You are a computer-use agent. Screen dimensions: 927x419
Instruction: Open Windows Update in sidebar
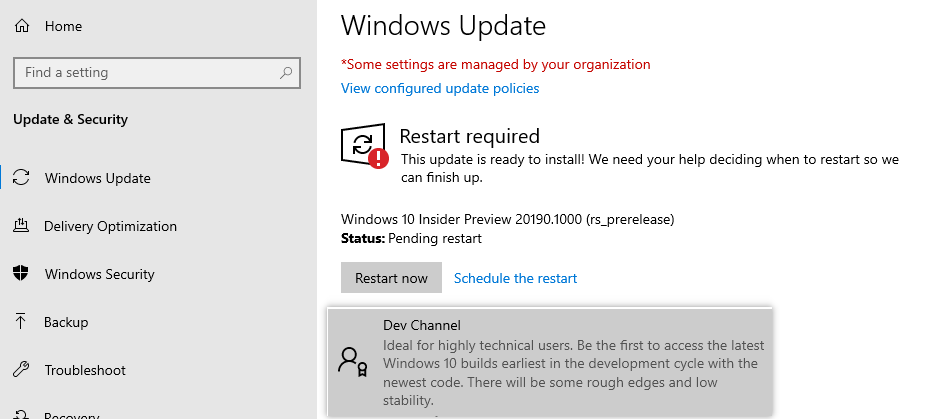click(98, 178)
